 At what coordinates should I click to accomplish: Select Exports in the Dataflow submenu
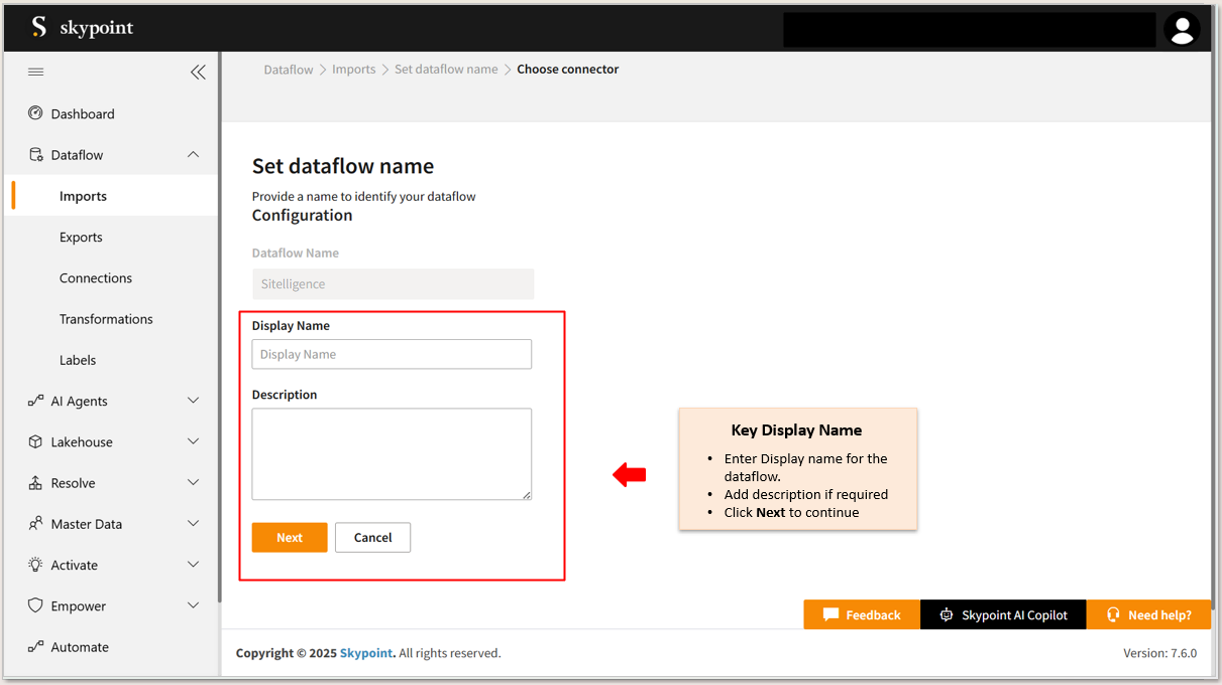[81, 237]
